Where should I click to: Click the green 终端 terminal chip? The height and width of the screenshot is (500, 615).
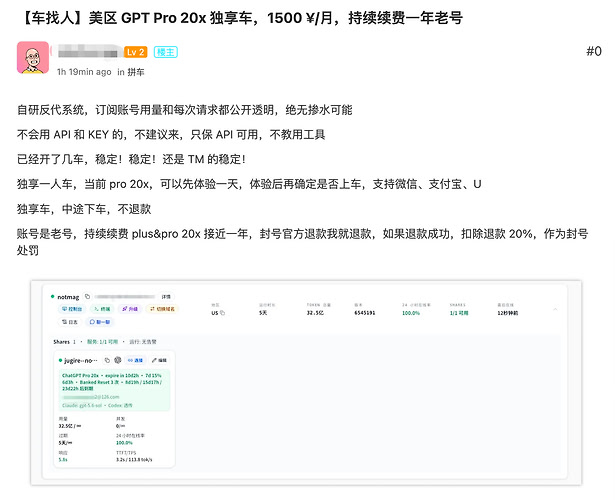coord(102,309)
